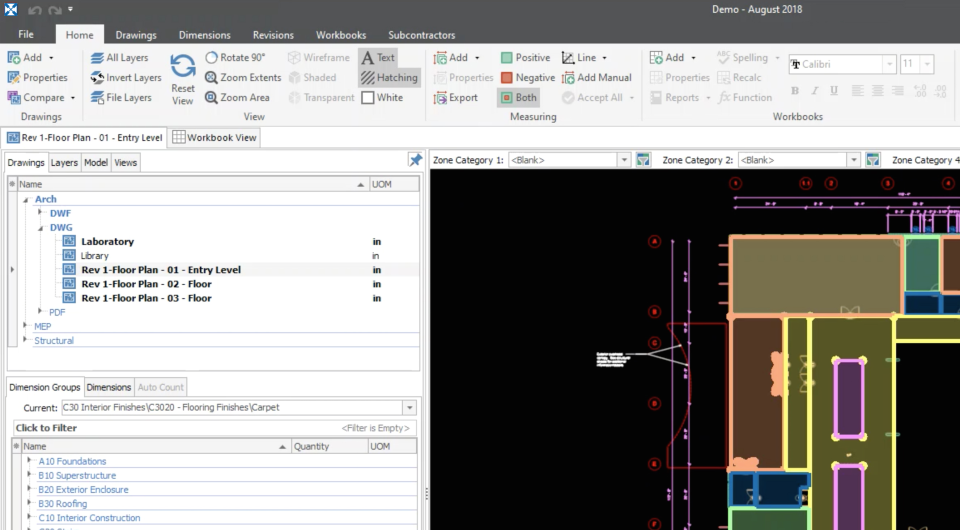This screenshot has height=530, width=960.
Task: Click the Reset View icon
Action: [183, 68]
